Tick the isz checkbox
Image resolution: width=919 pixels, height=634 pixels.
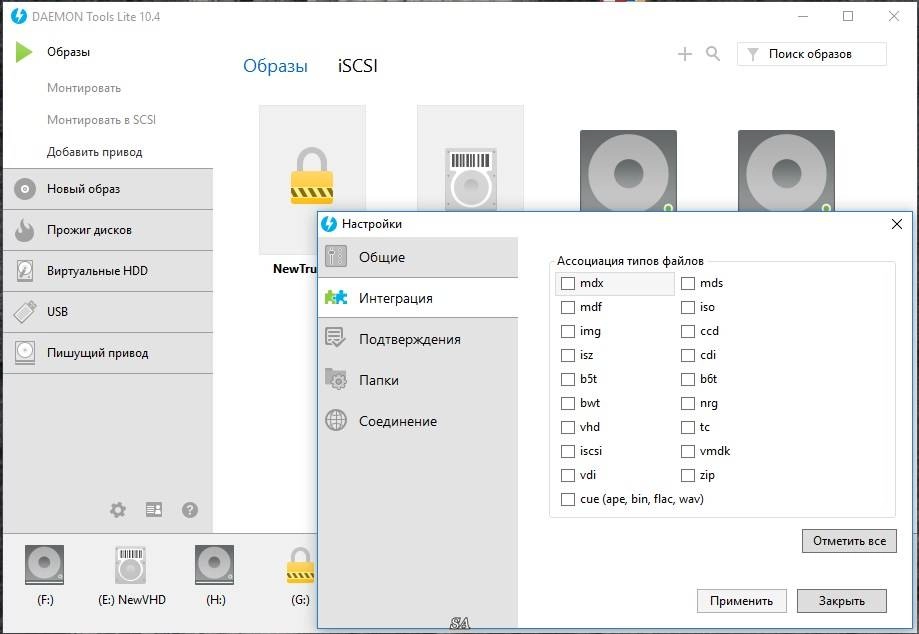567,356
